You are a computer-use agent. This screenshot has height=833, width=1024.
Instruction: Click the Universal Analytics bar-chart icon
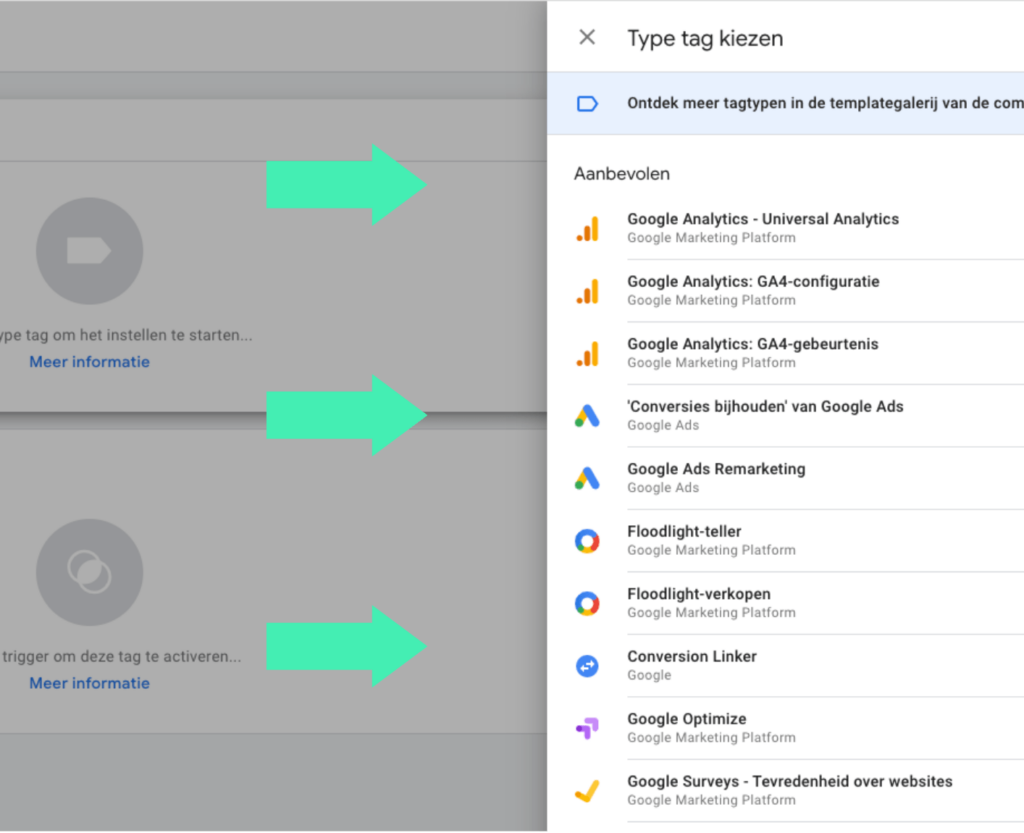coord(587,229)
